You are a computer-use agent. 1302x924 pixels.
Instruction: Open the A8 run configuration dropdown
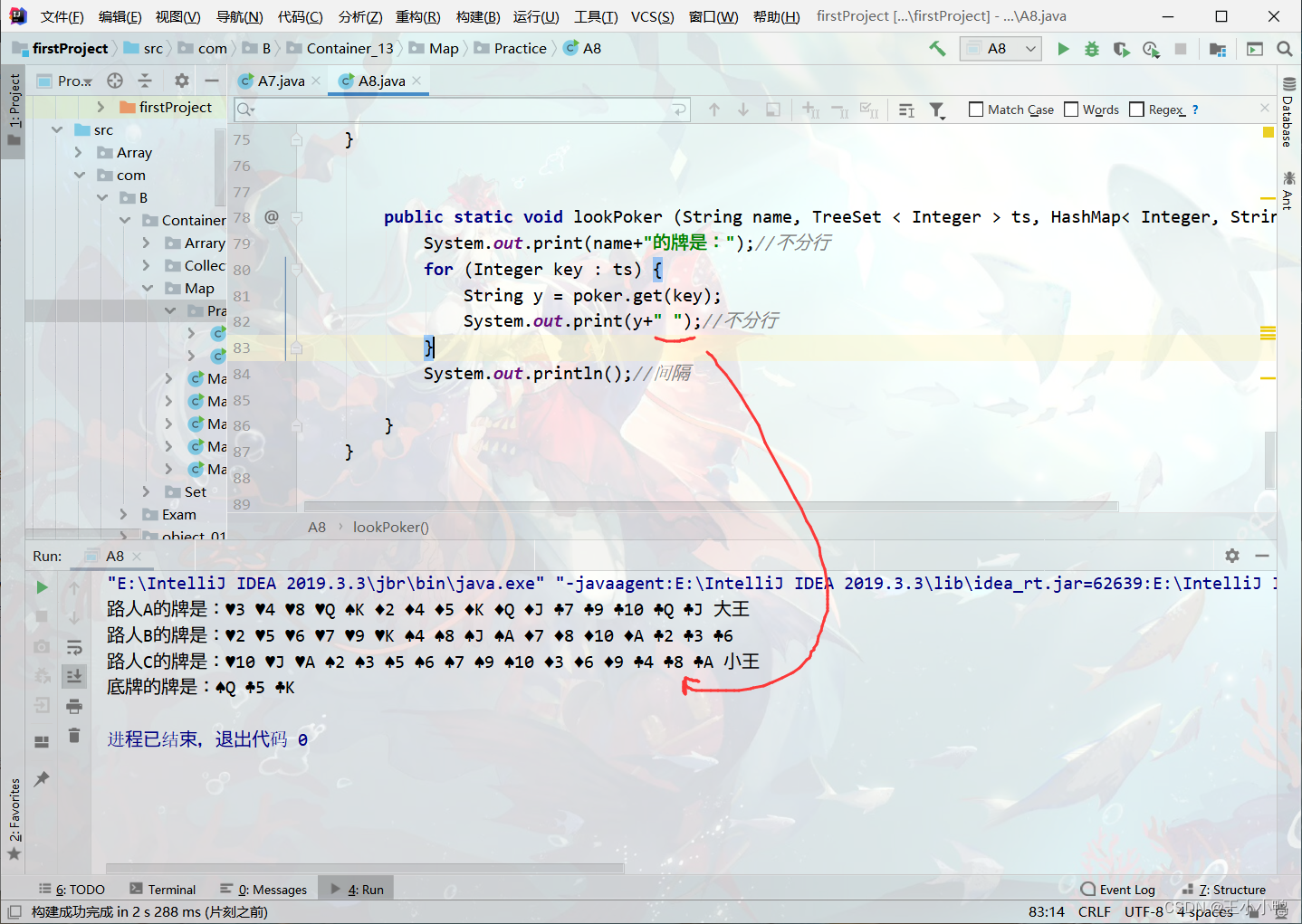click(x=1000, y=49)
